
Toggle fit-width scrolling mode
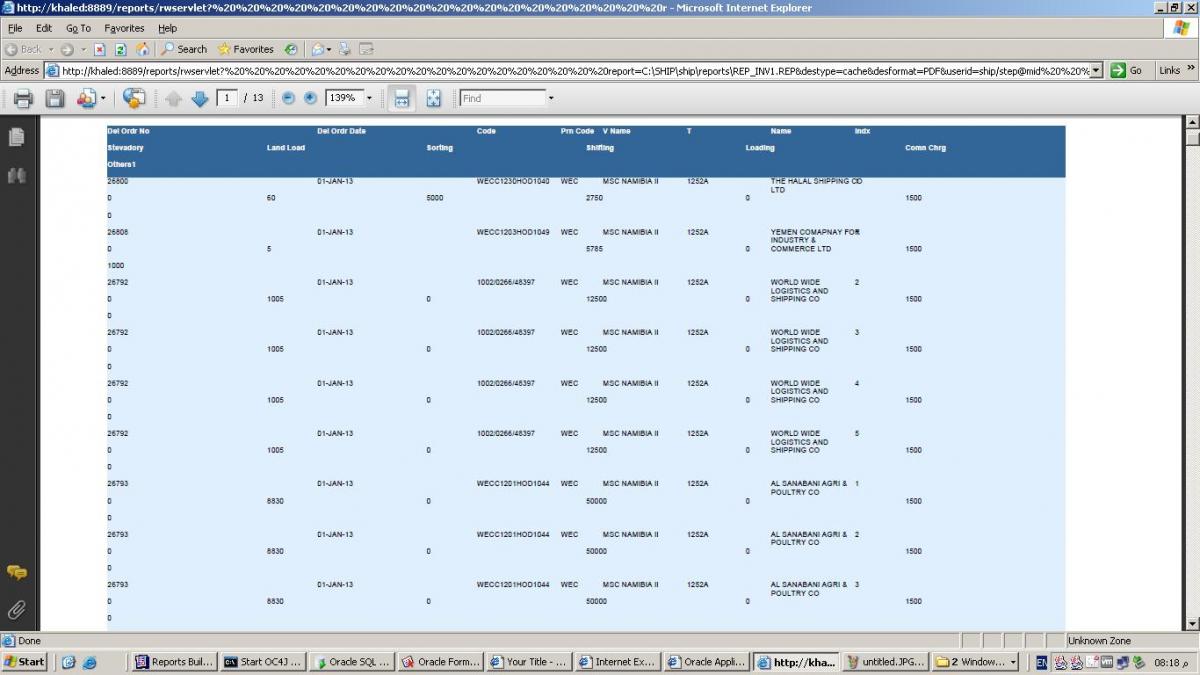tap(401, 98)
